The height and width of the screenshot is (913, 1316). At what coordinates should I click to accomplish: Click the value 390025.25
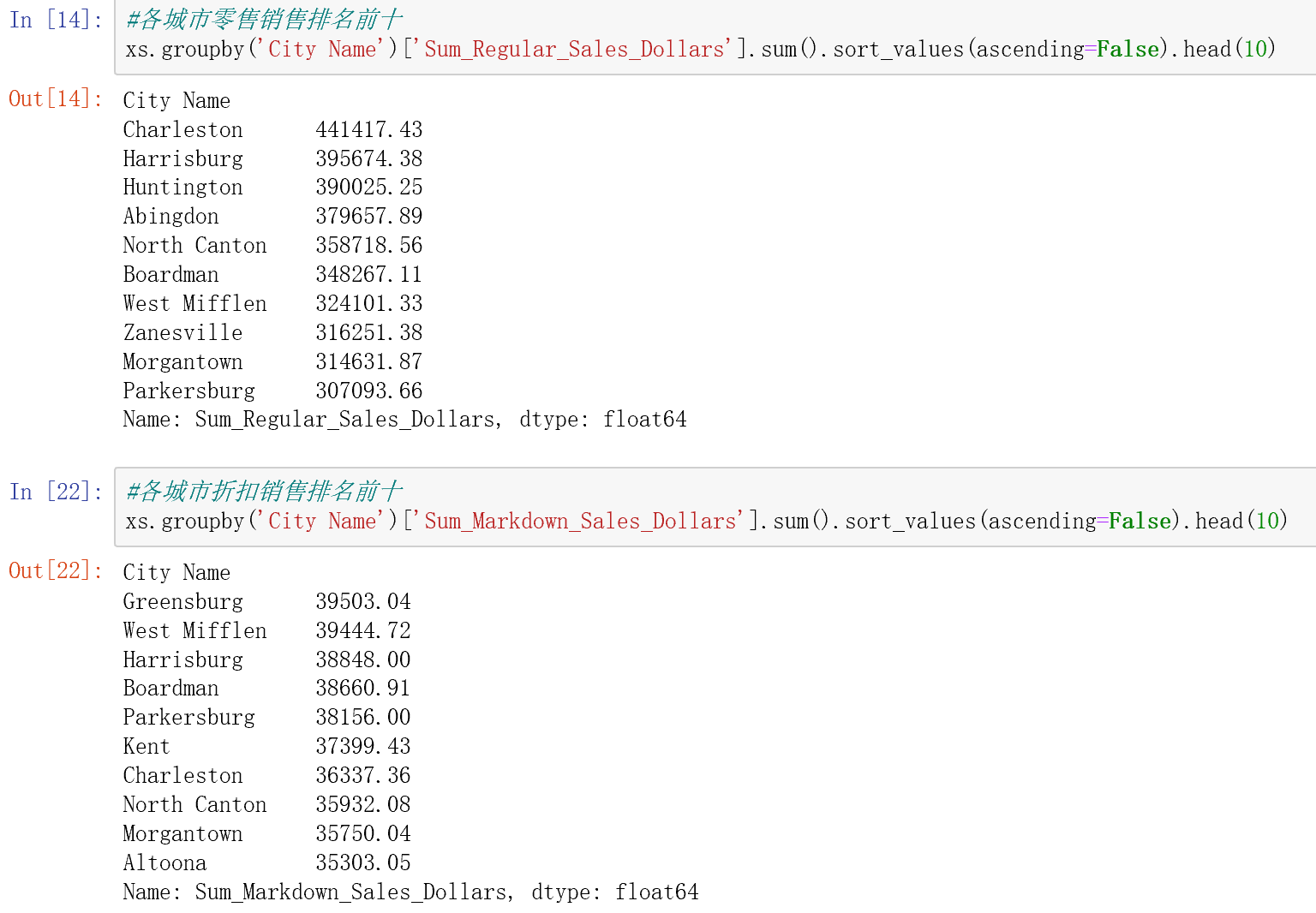click(x=368, y=188)
